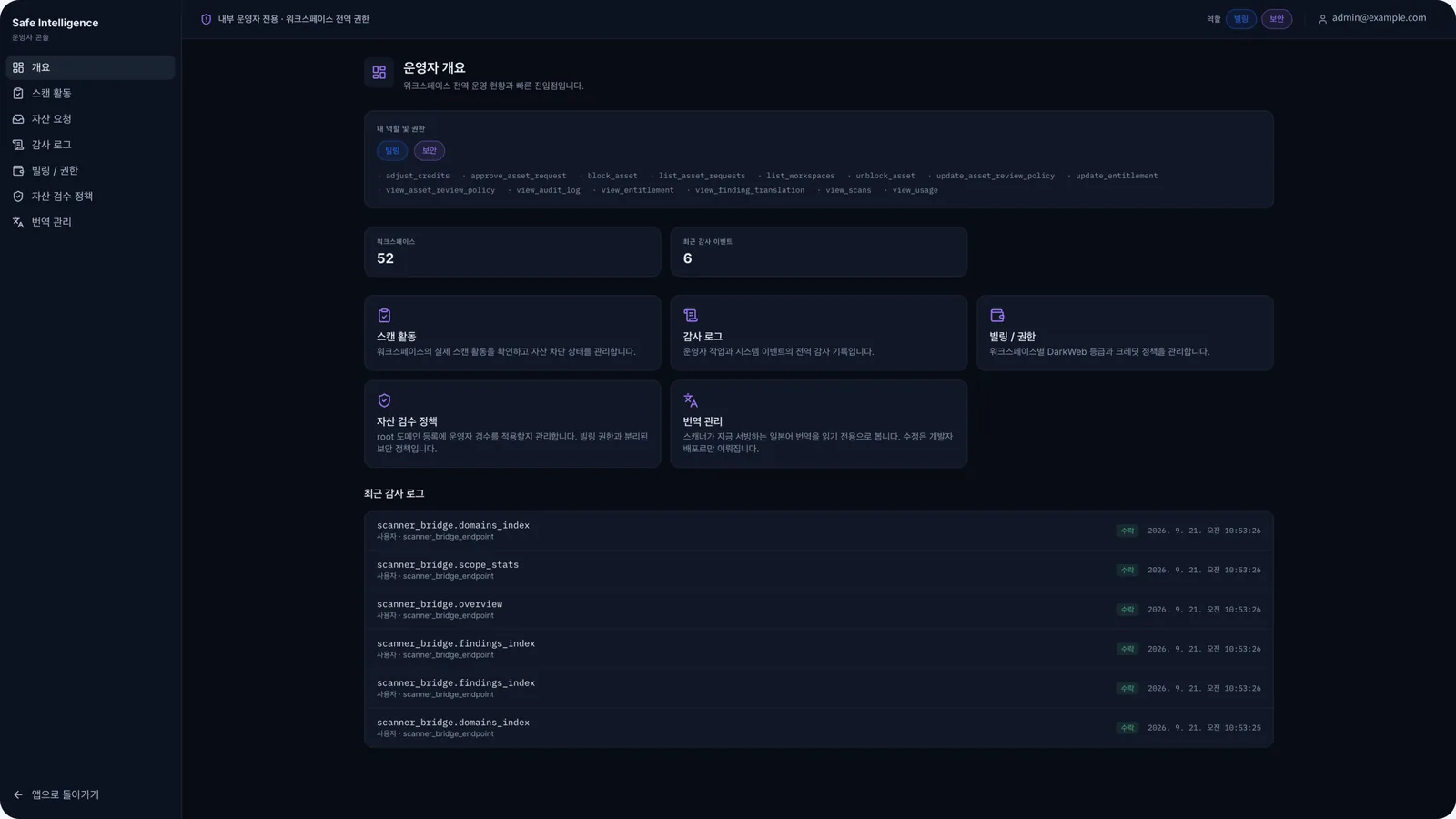Click the 번역 관리 translate icon in sidebar
Image resolution: width=1456 pixels, height=819 pixels.
point(18,222)
